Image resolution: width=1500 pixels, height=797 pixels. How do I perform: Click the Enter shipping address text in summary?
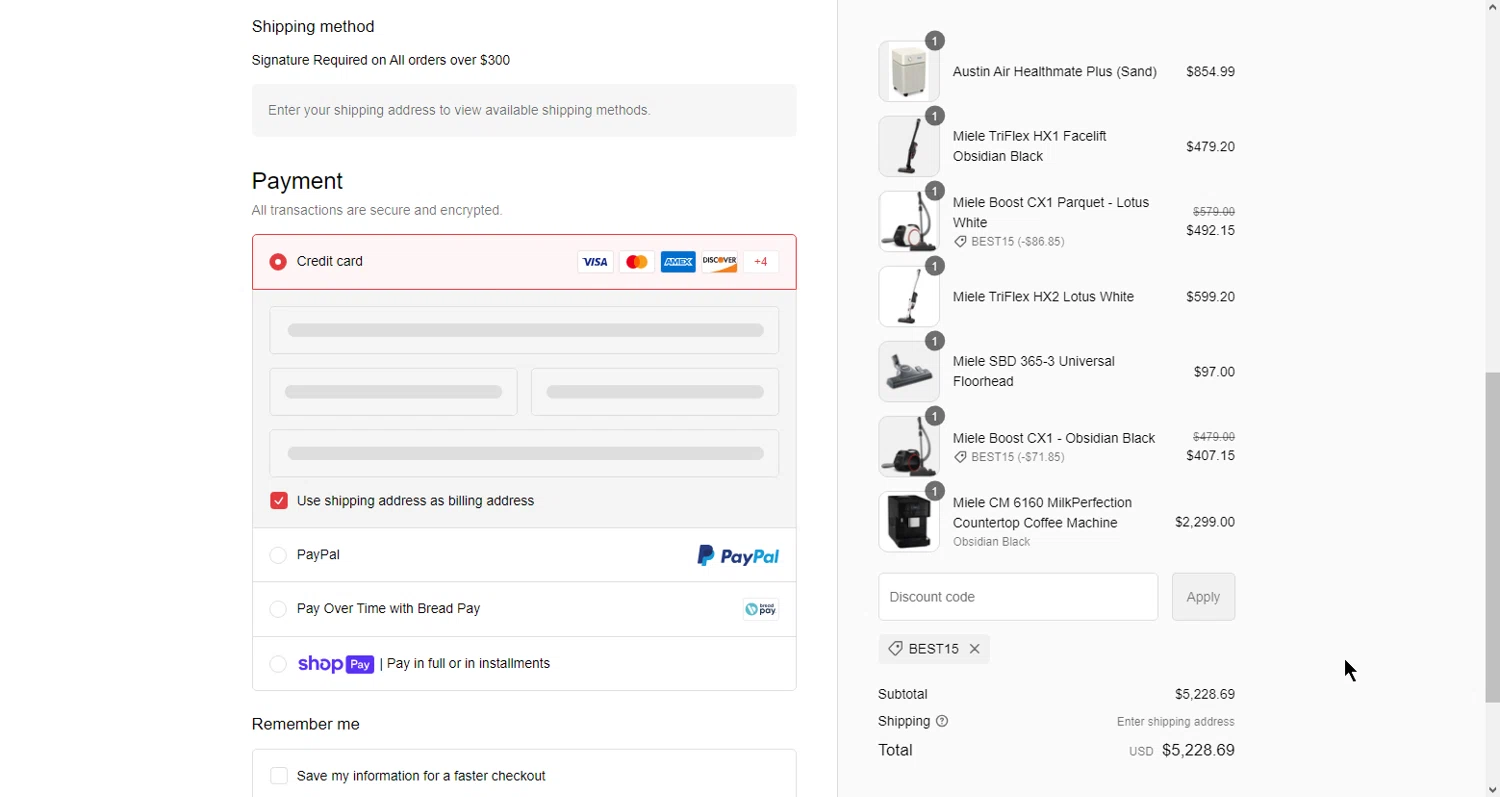pos(1176,722)
